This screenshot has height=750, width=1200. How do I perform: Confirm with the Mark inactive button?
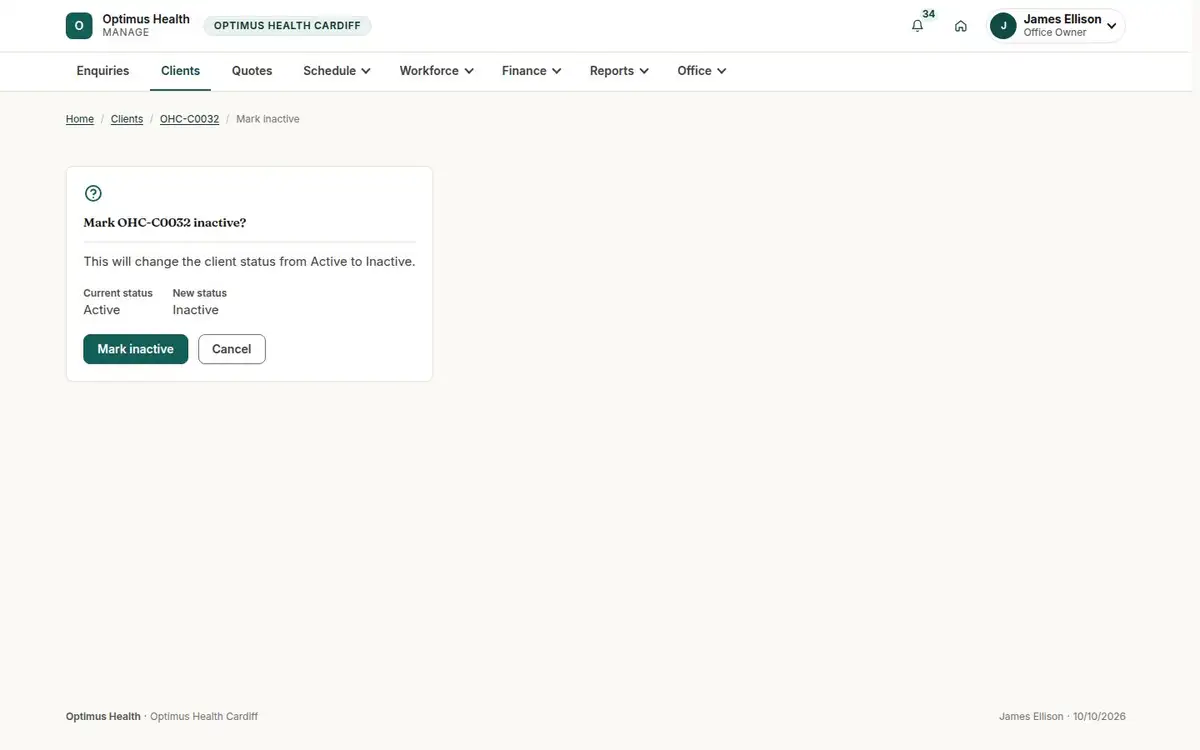136,349
